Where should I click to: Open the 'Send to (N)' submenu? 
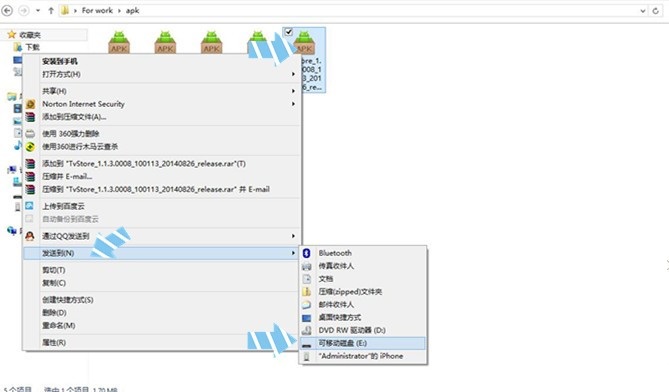[x=162, y=253]
